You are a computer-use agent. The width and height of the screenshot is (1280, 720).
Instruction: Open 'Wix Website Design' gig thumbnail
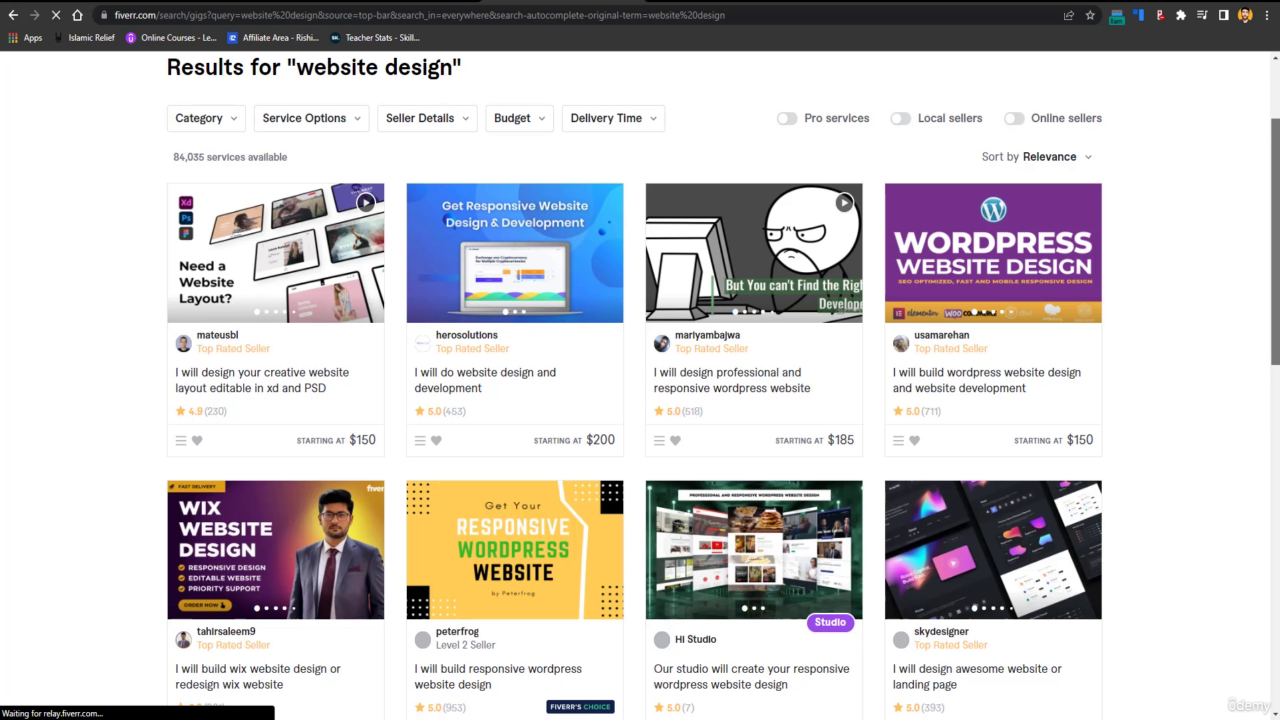pos(275,550)
